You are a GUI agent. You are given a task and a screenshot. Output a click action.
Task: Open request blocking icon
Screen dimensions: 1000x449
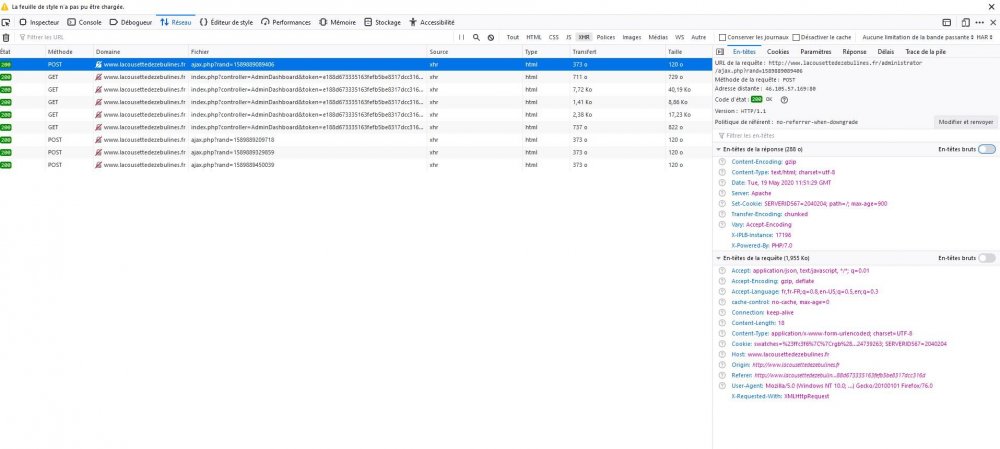pos(490,38)
